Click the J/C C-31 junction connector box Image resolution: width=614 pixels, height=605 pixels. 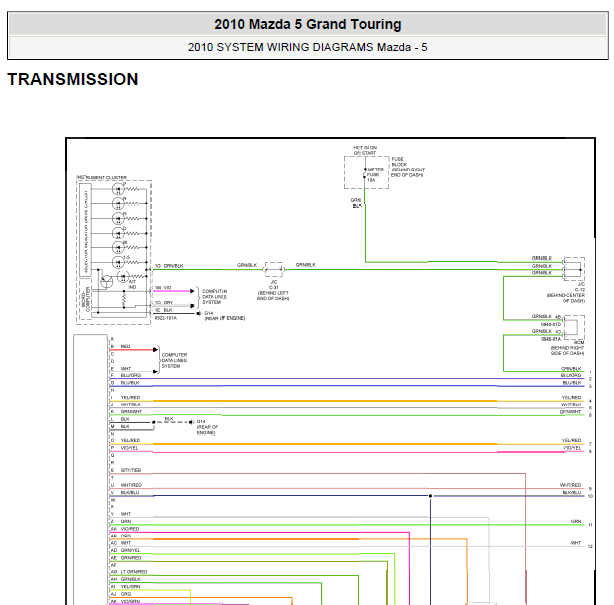click(x=274, y=269)
